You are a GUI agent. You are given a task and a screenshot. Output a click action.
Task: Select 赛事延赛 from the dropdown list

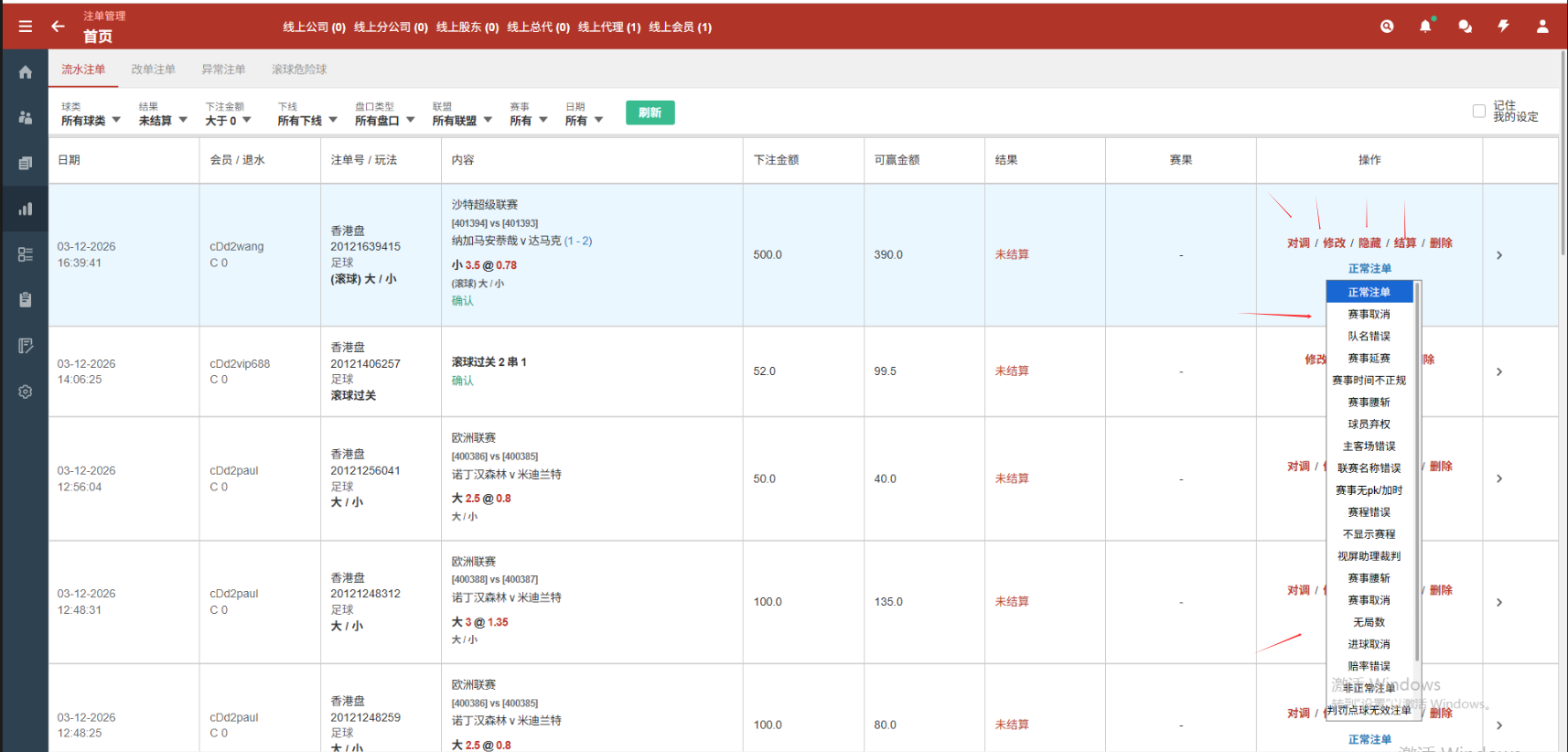coord(1369,359)
